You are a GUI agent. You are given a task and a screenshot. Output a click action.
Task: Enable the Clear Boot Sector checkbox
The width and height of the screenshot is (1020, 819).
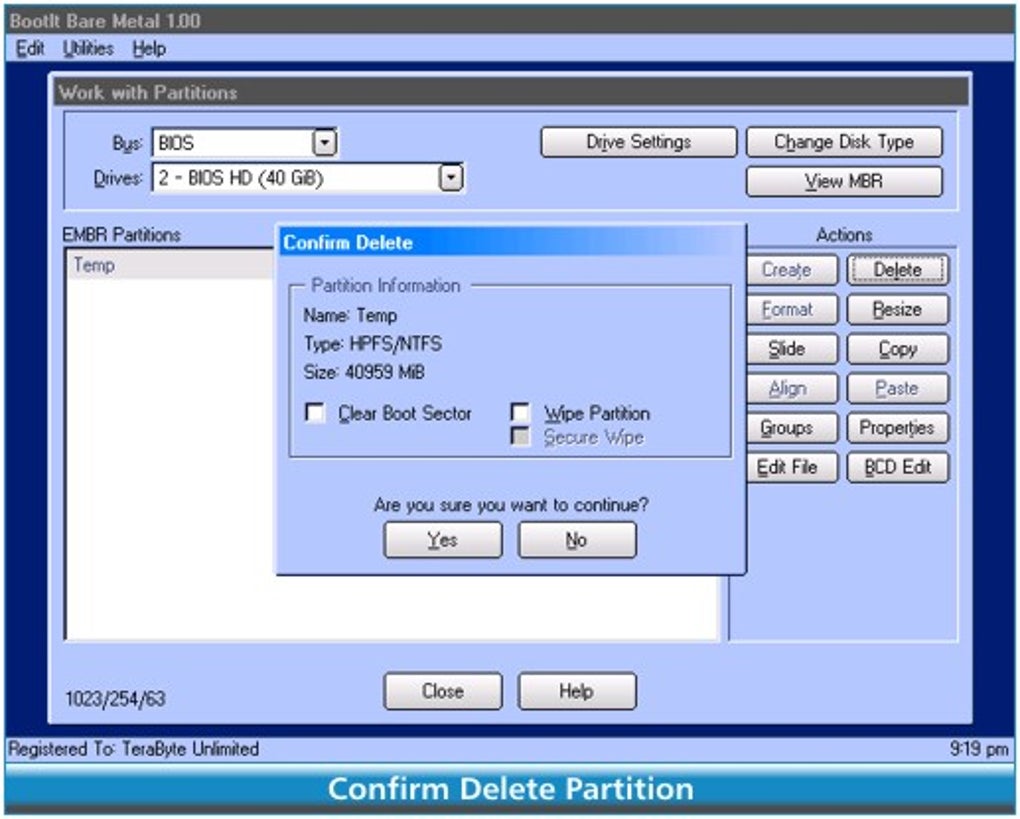(x=315, y=412)
